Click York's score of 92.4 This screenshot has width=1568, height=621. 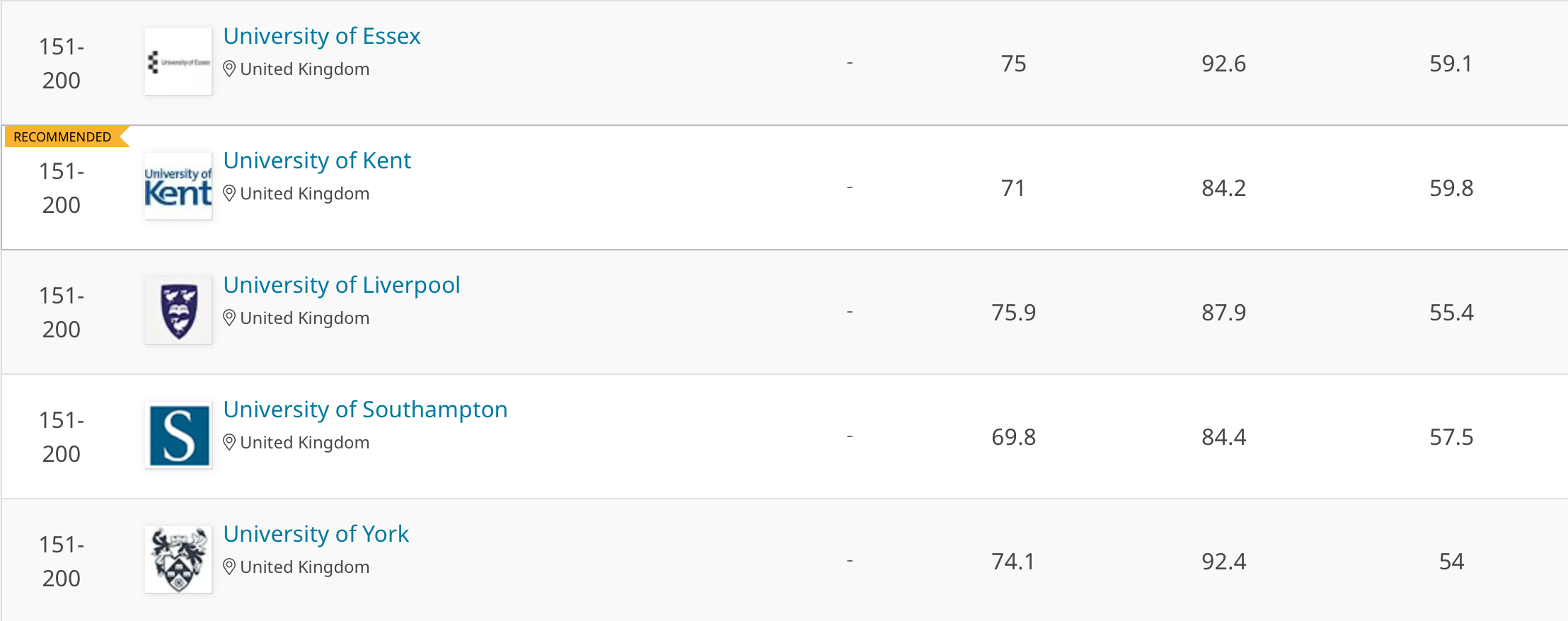[x=1223, y=562]
